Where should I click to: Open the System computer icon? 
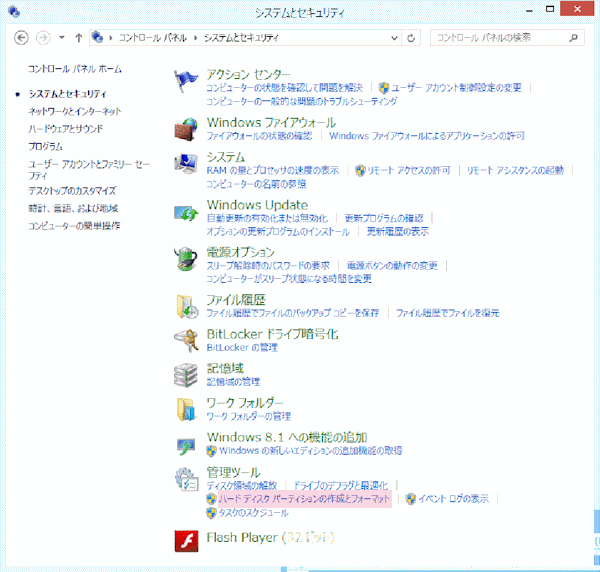click(x=186, y=163)
